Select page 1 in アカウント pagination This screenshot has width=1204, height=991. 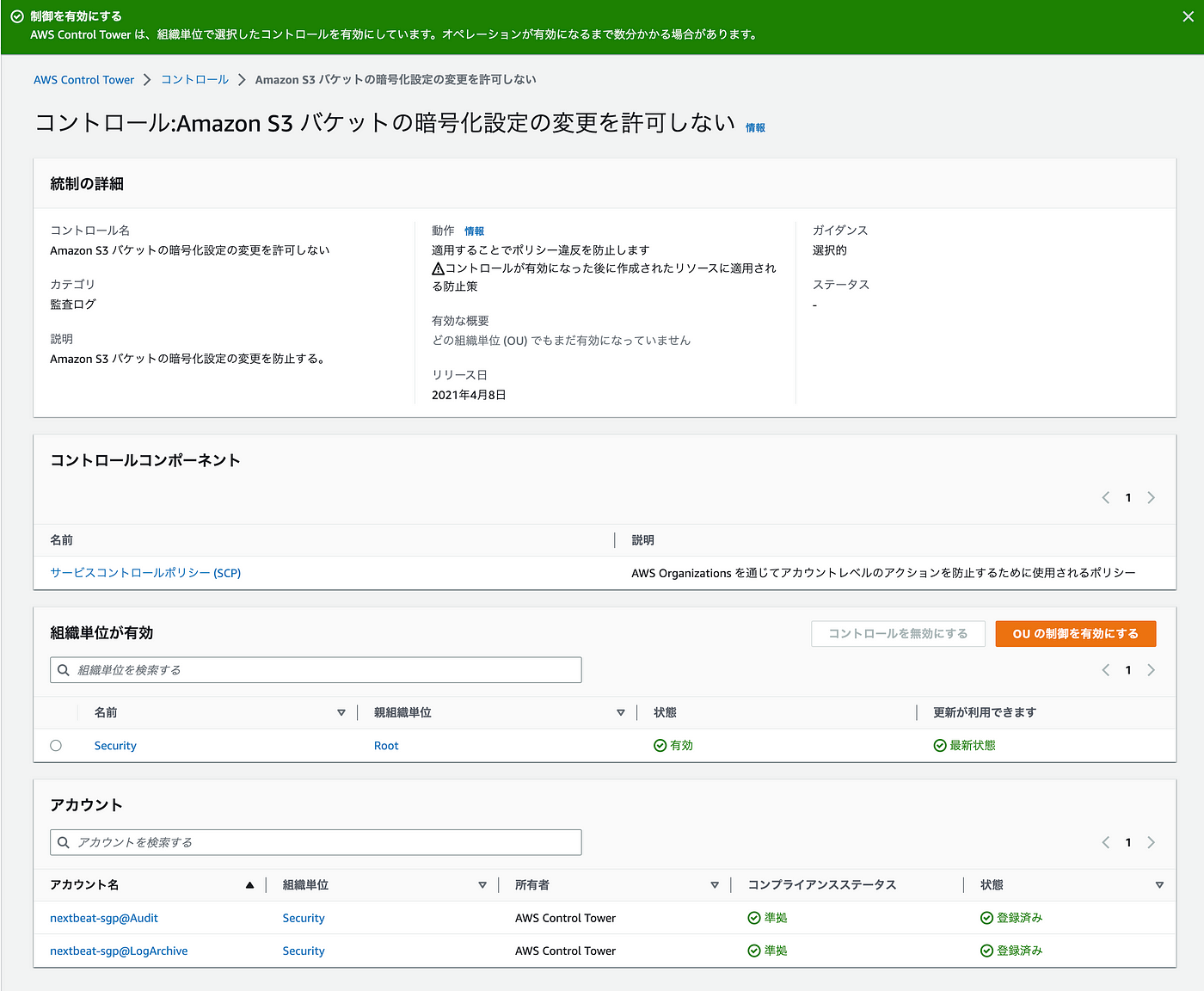1128,842
